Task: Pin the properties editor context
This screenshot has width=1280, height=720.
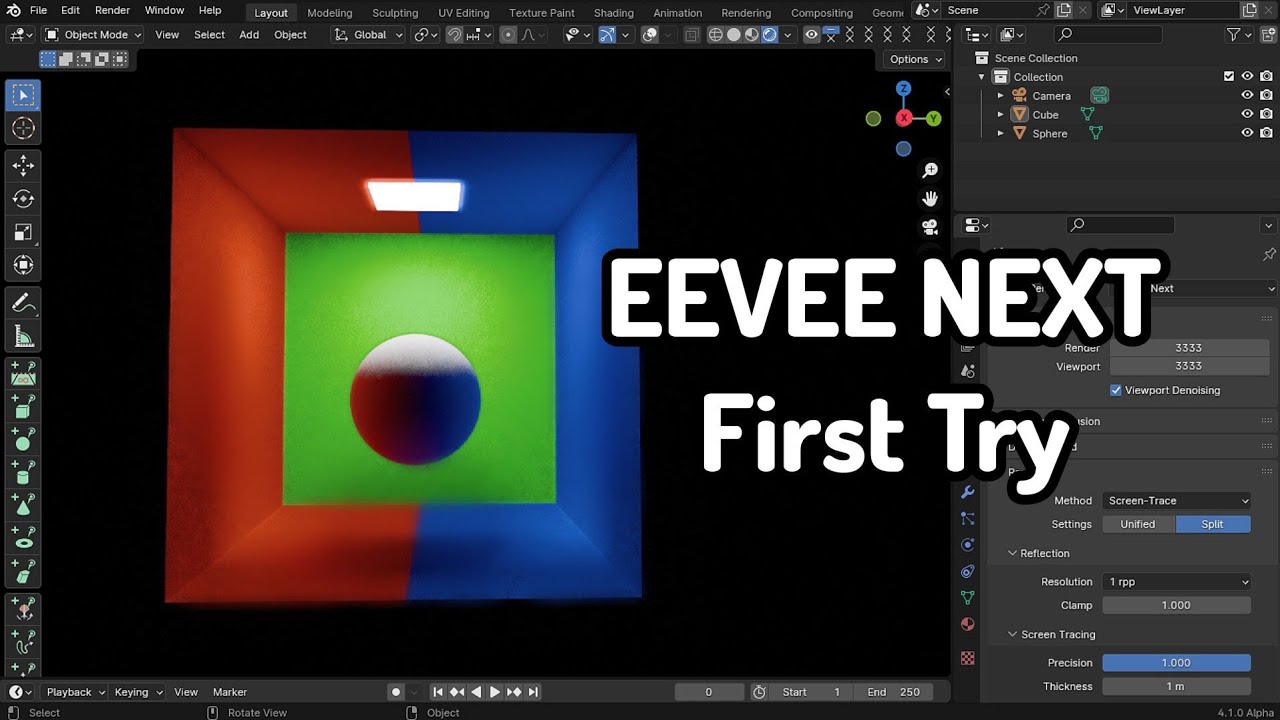Action: (1269, 254)
